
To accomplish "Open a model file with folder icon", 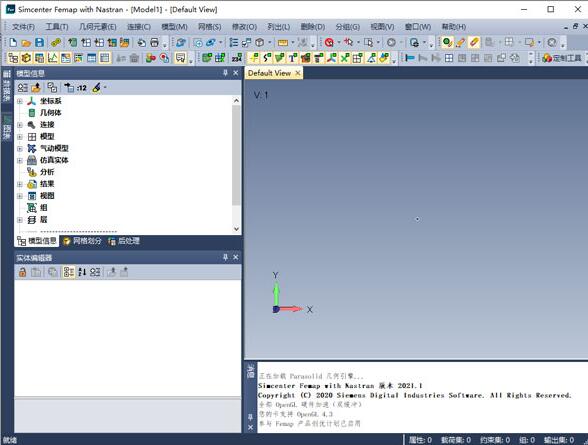I will [x=26, y=42].
